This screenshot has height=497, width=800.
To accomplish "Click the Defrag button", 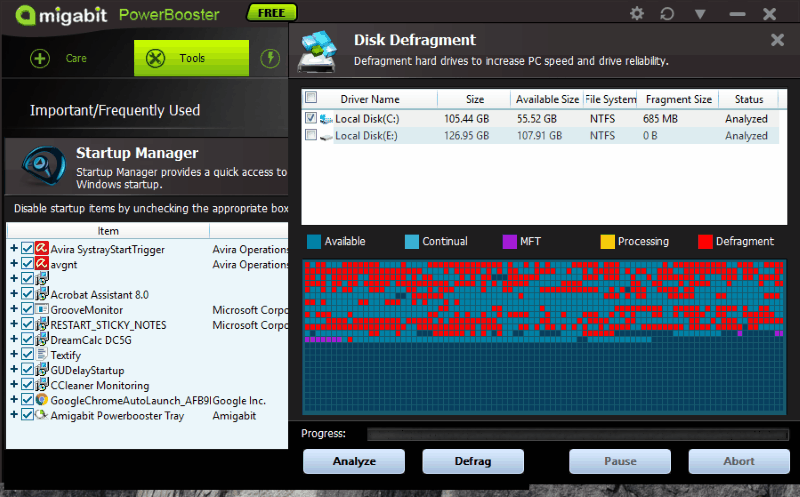I will pyautogui.click(x=473, y=461).
